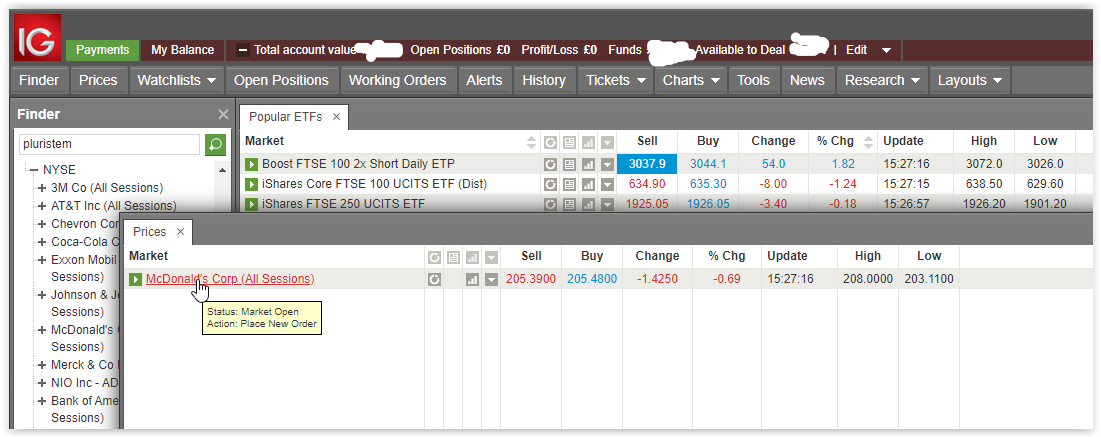This screenshot has height=437, width=1101.
Task: Click refresh icon on iShares Core FTSE 100 row
Action: (x=551, y=184)
